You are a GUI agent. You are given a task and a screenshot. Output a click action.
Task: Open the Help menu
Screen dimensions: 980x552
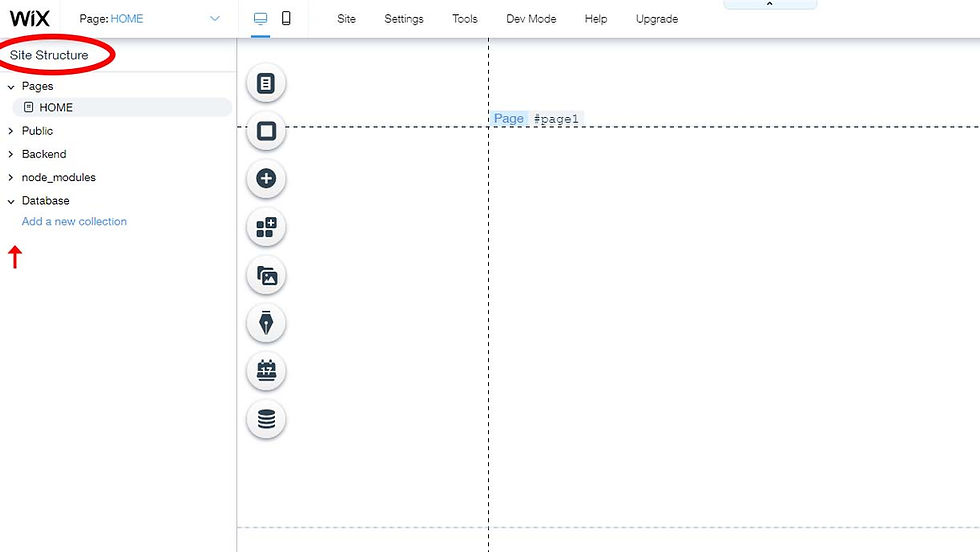(596, 19)
